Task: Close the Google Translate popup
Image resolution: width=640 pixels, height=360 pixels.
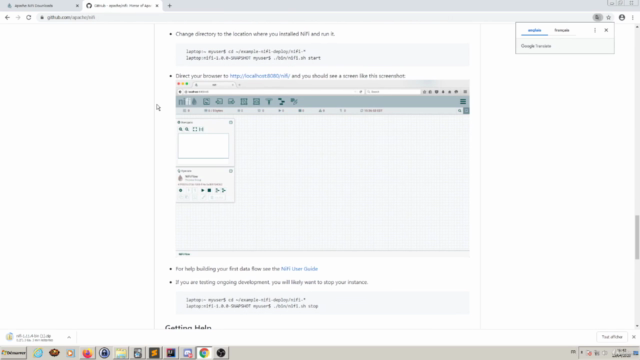Action: (606, 30)
